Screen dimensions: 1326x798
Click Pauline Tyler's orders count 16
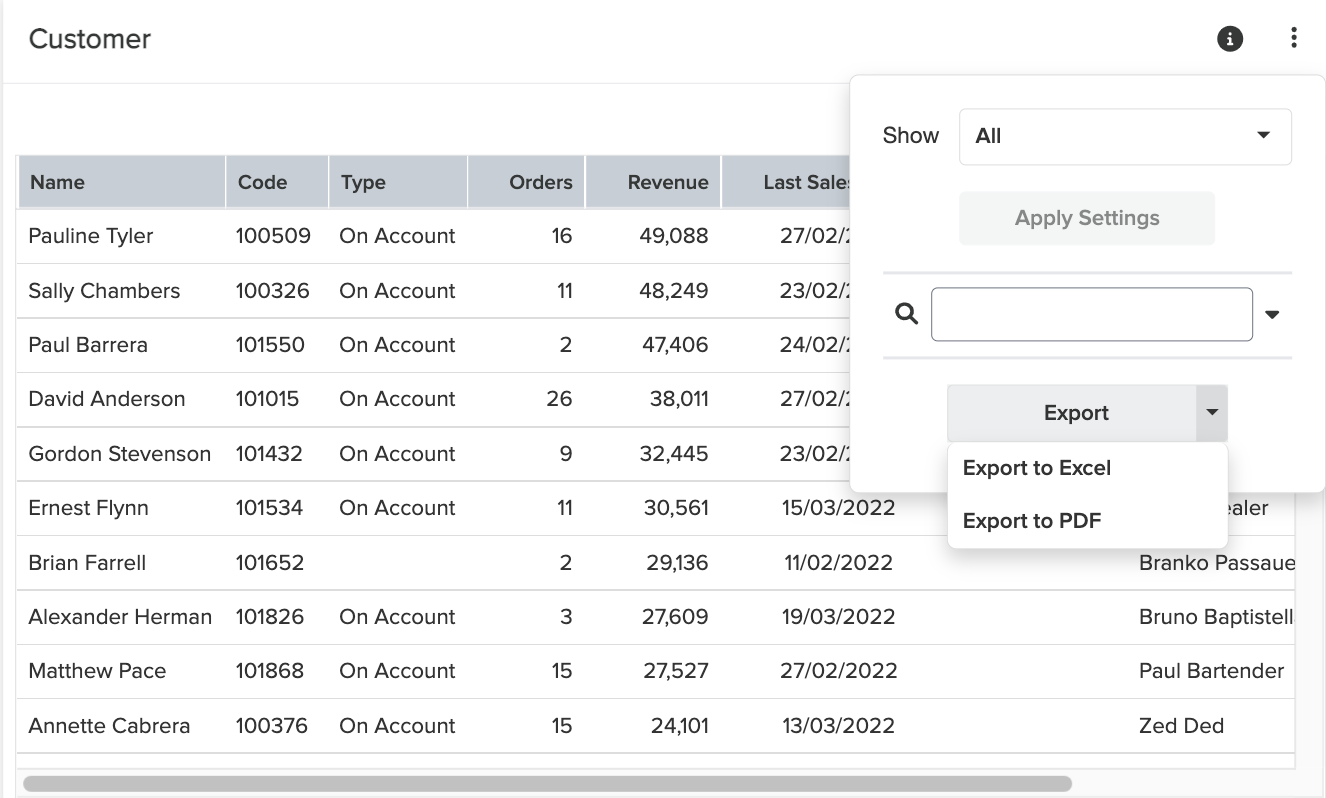(x=561, y=236)
